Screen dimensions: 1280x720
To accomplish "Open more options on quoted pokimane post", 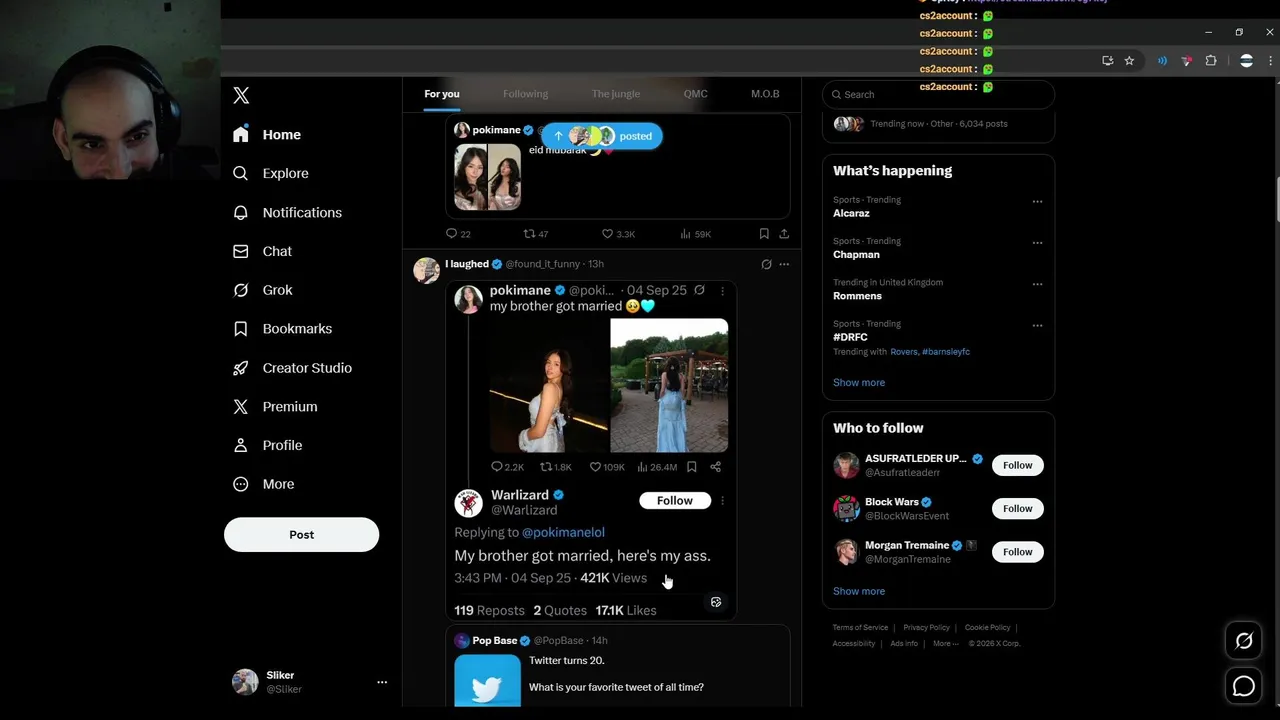I will pos(722,291).
